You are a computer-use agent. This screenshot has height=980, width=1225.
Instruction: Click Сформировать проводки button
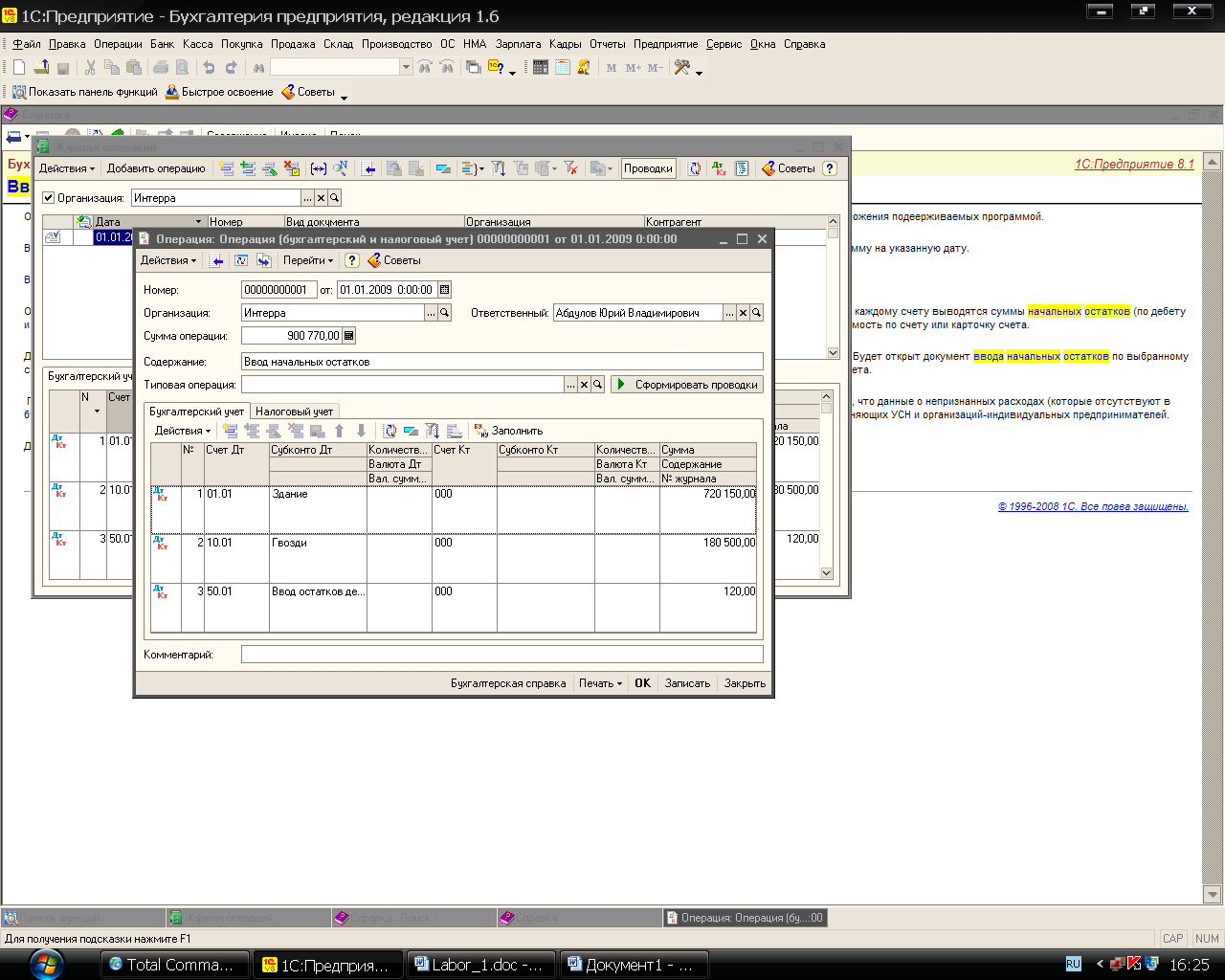687,385
